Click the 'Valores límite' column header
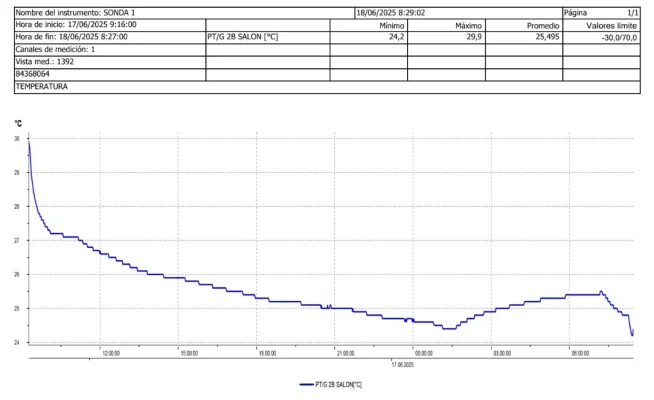Viewport: 654px width, 400px height. (611, 25)
